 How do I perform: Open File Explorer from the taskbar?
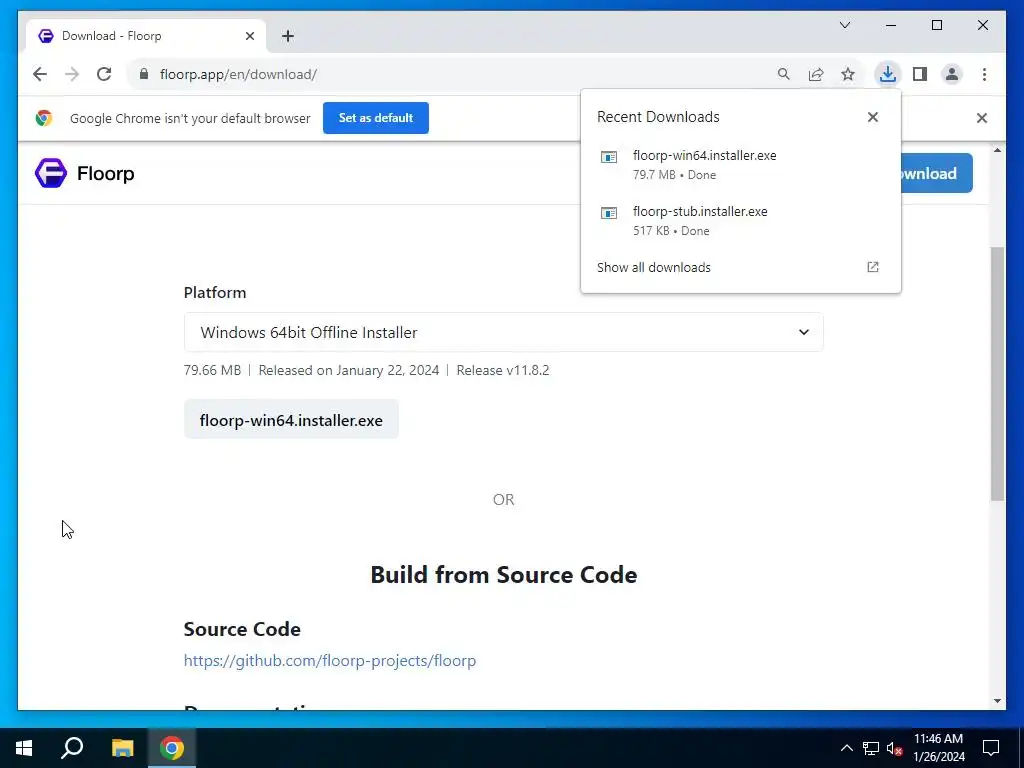point(122,748)
